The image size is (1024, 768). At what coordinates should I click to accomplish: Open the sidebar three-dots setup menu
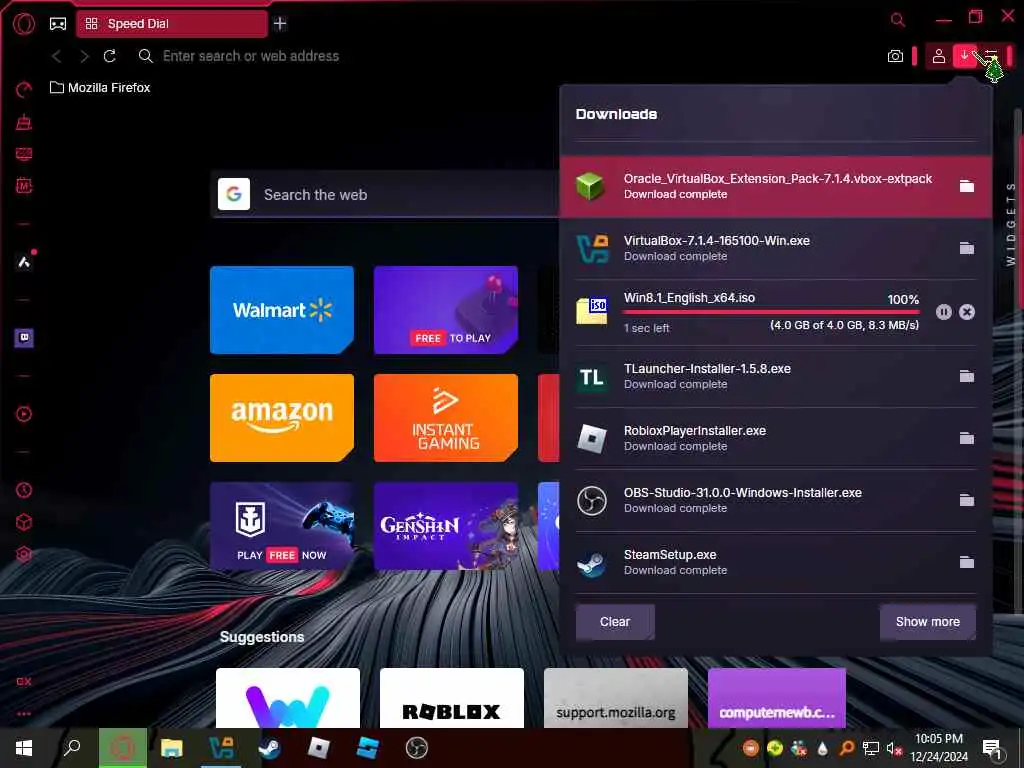click(24, 714)
